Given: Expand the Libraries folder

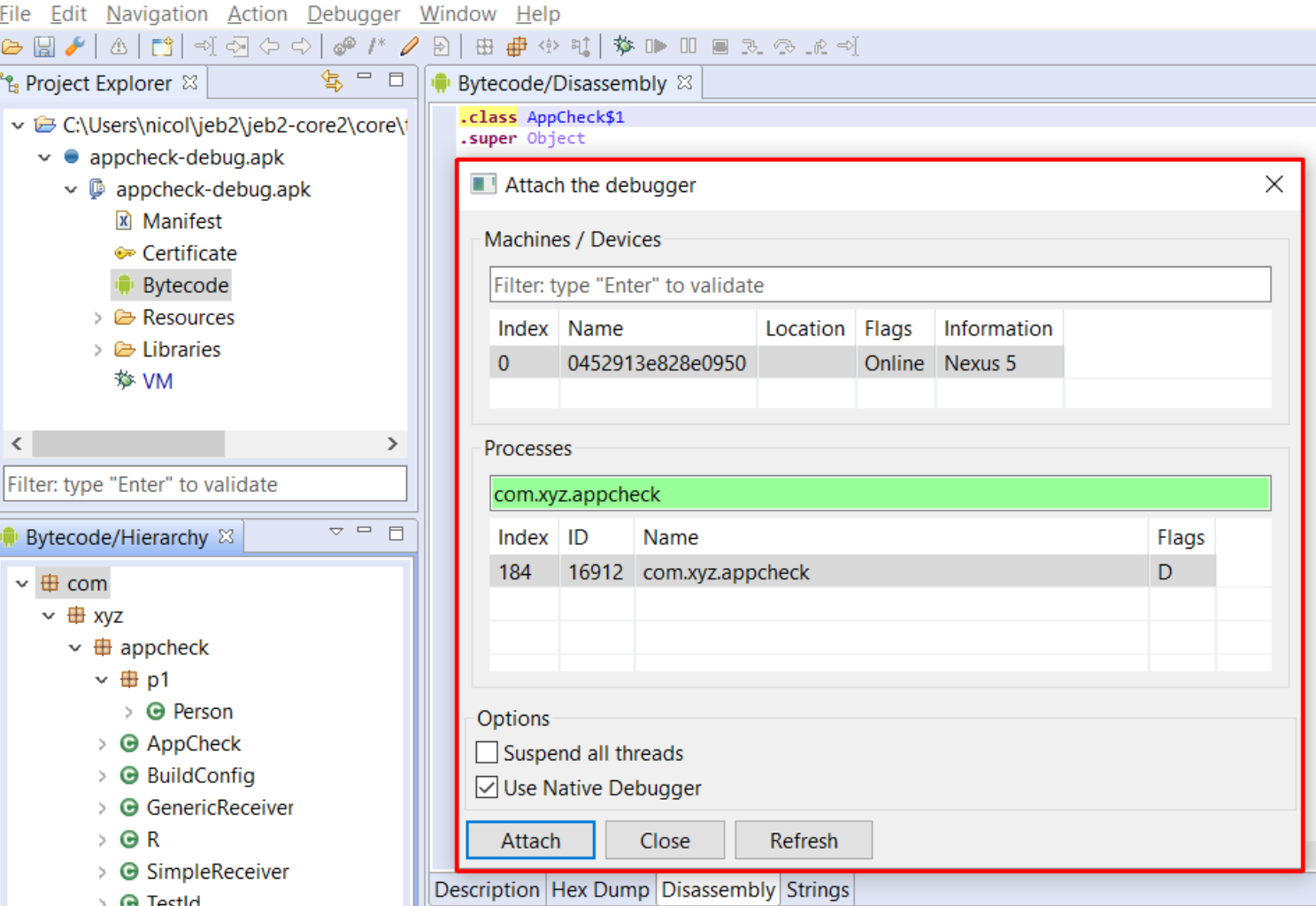Looking at the screenshot, I should pyautogui.click(x=98, y=349).
